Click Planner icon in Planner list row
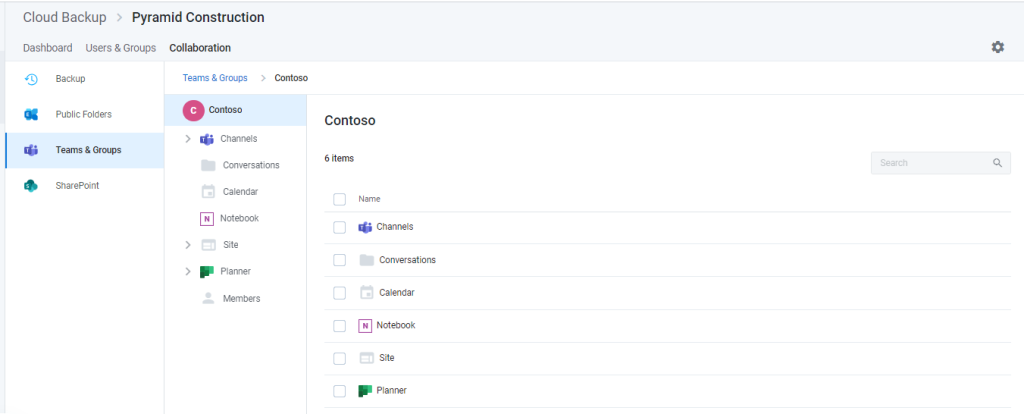 pyautogui.click(x=365, y=390)
